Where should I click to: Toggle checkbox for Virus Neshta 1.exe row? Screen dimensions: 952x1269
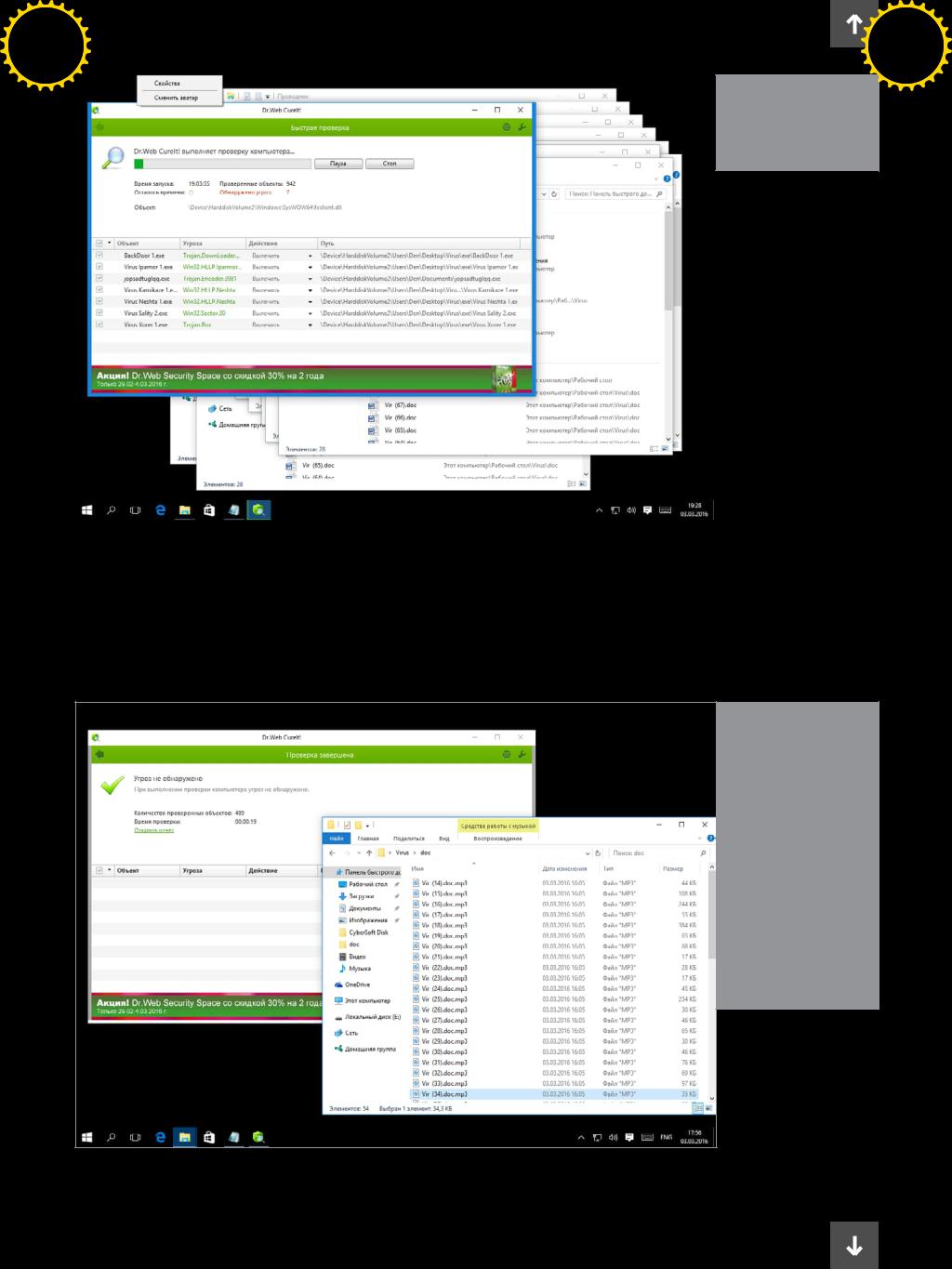click(99, 301)
